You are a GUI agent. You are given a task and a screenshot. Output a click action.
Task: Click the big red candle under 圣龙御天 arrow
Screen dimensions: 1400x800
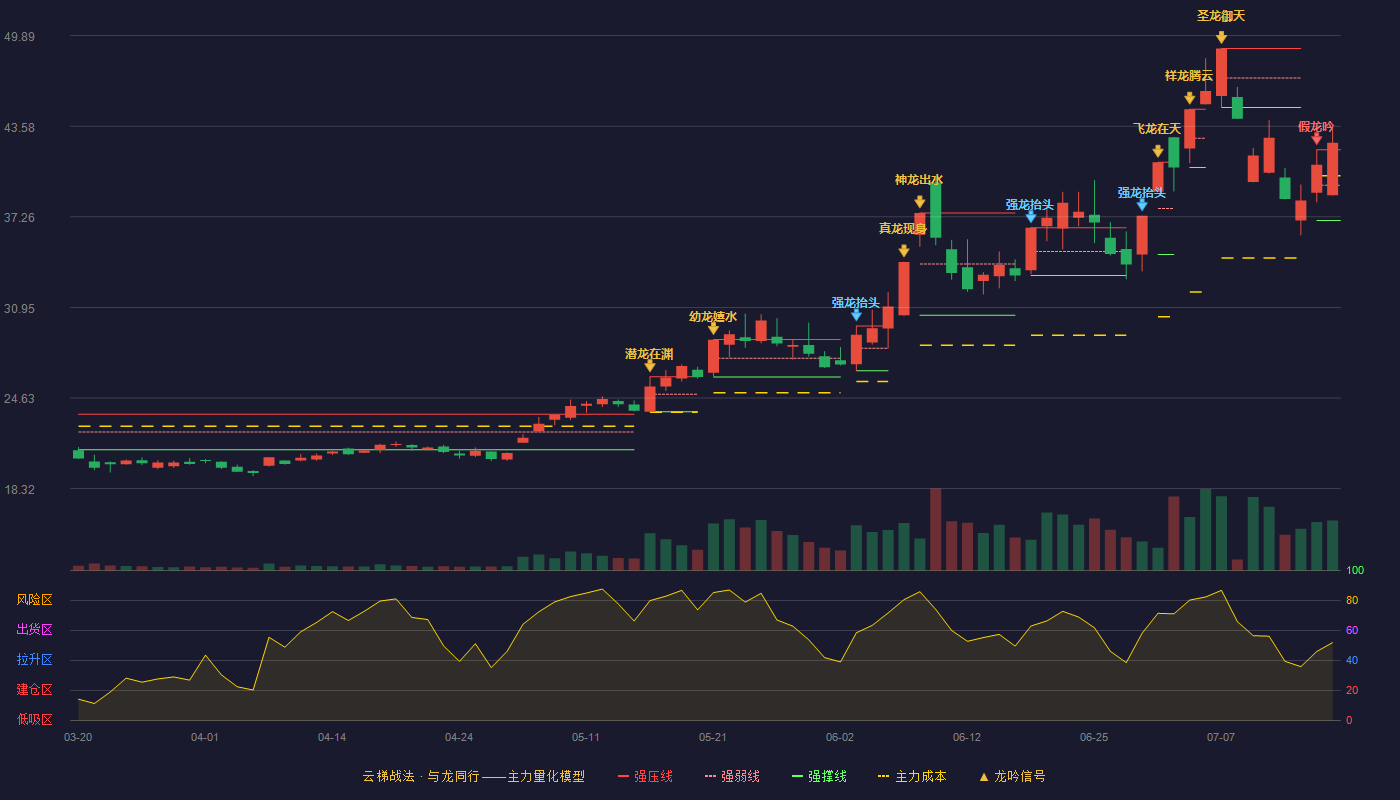click(1222, 72)
